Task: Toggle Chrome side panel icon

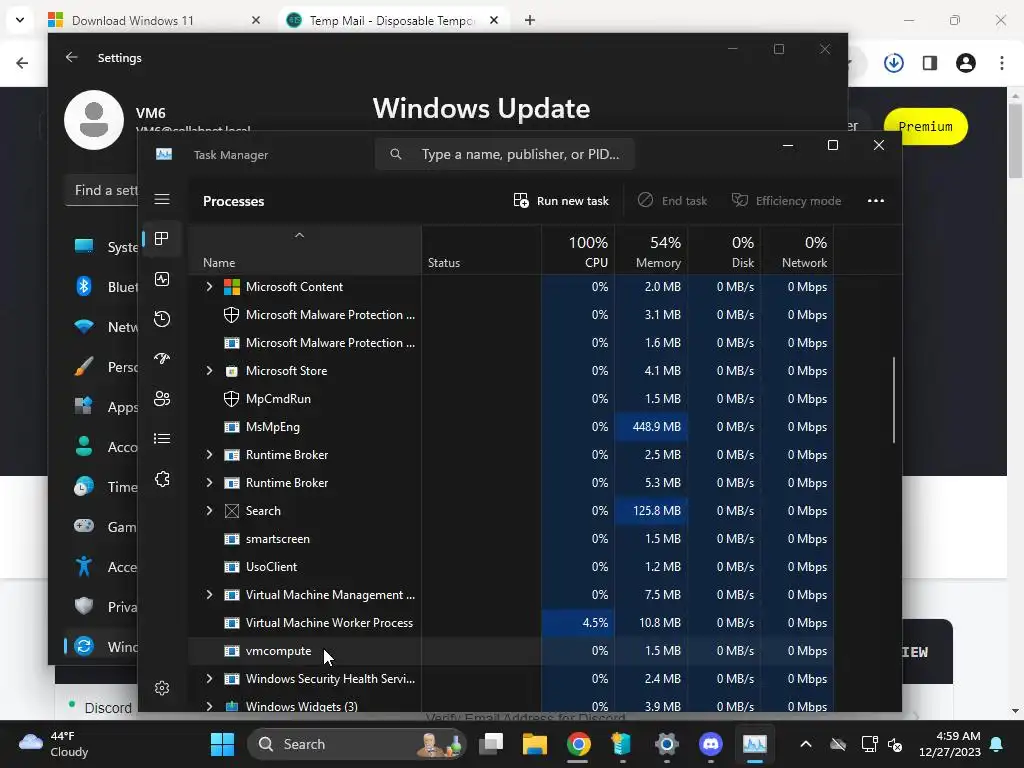Action: tap(930, 63)
